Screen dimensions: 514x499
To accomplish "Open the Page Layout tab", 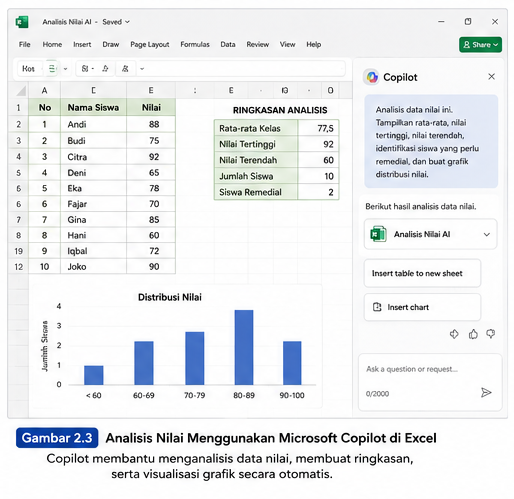I will click(150, 44).
